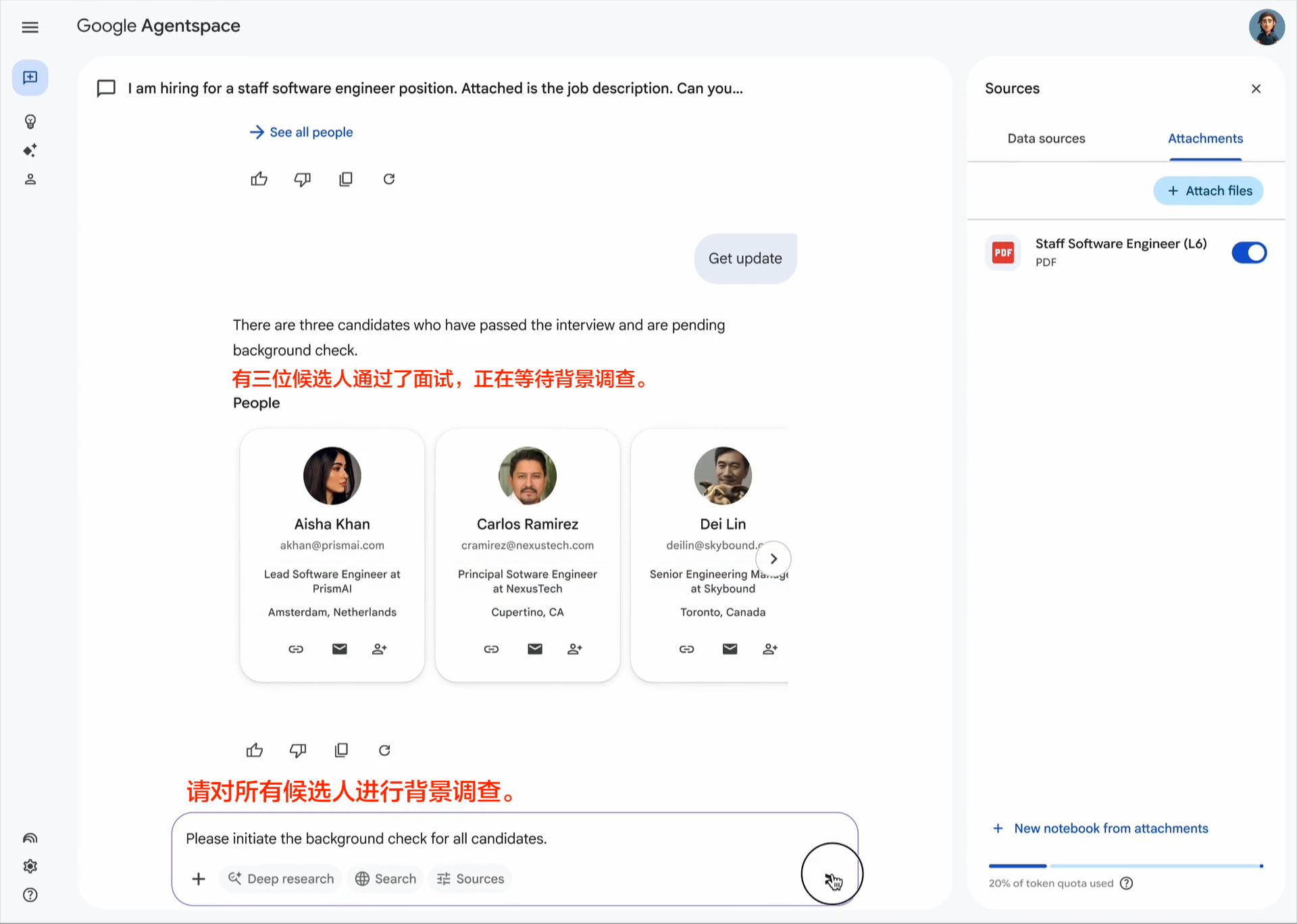The image size is (1297, 924).
Task: Click the settings gear in the sidebar
Action: coord(30,866)
